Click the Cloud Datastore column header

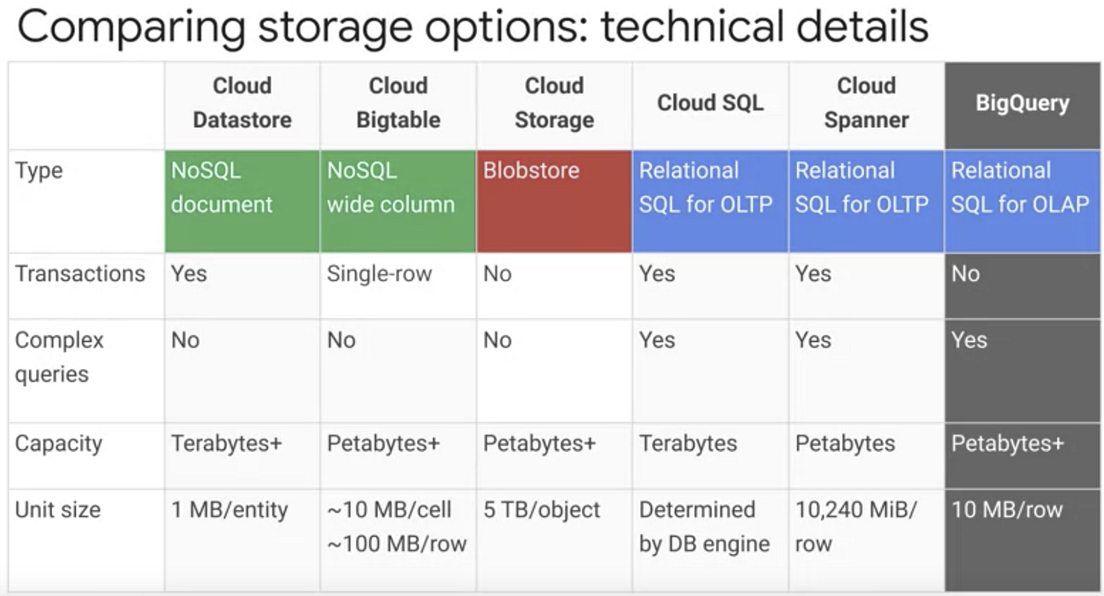tap(242, 103)
